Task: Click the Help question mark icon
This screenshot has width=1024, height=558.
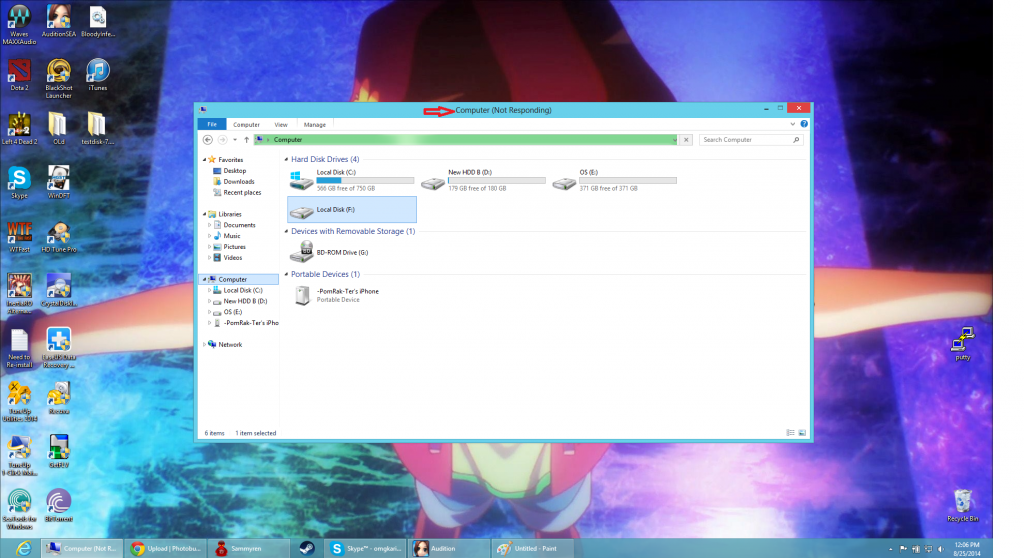Action: (804, 123)
